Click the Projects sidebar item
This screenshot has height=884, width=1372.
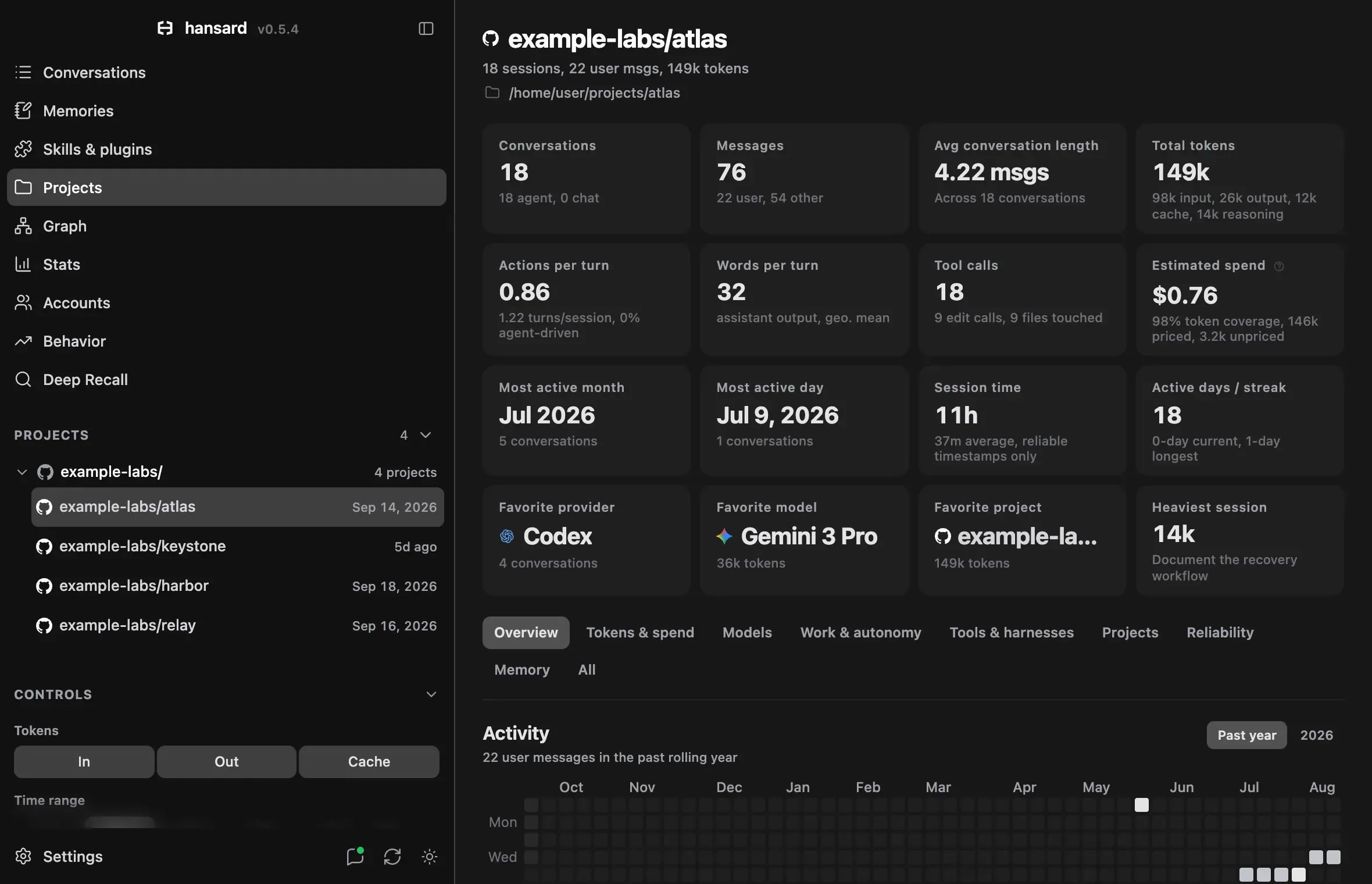tap(227, 187)
